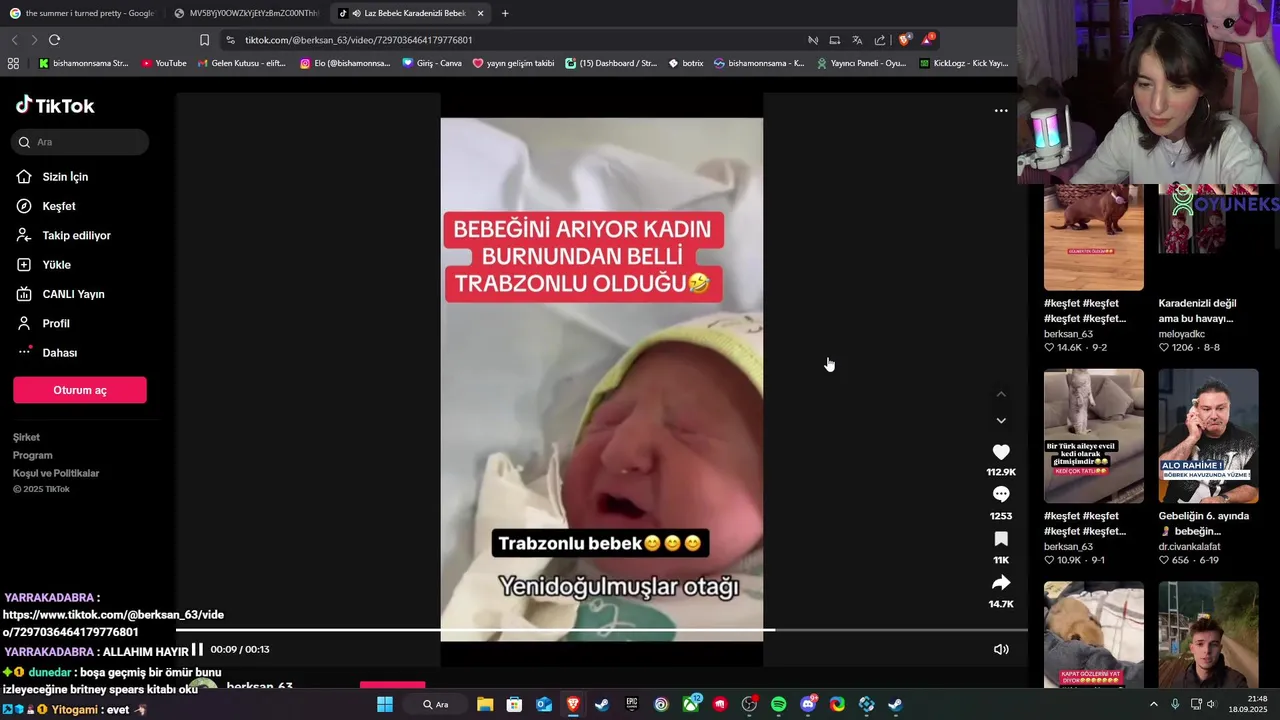Screen dimensions: 1280x720
Task: Open 'Giriş - Canva' bookmark
Action: (432, 63)
